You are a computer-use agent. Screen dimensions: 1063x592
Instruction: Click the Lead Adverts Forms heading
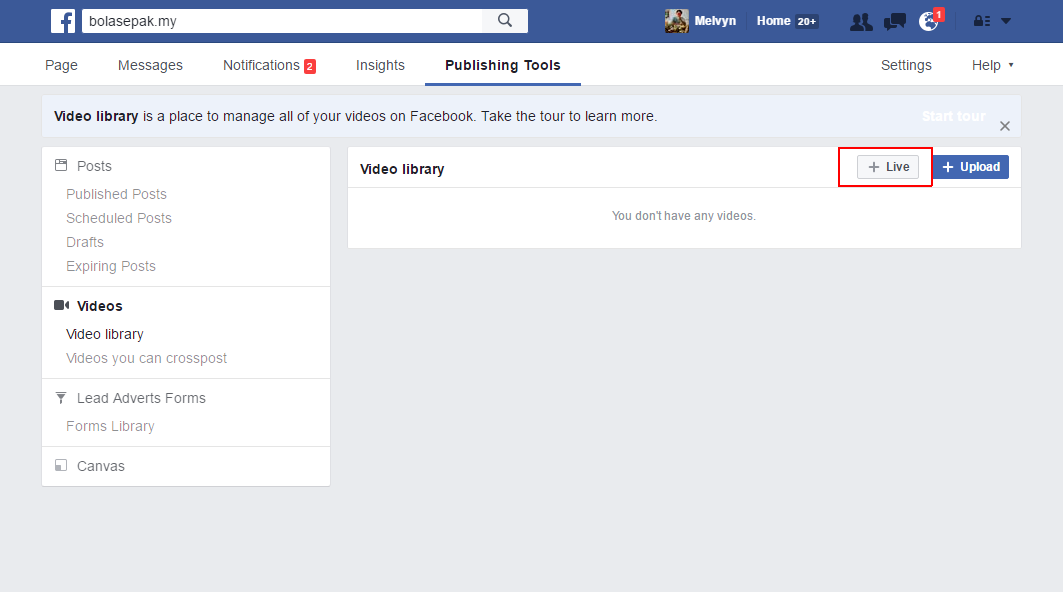click(x=141, y=398)
